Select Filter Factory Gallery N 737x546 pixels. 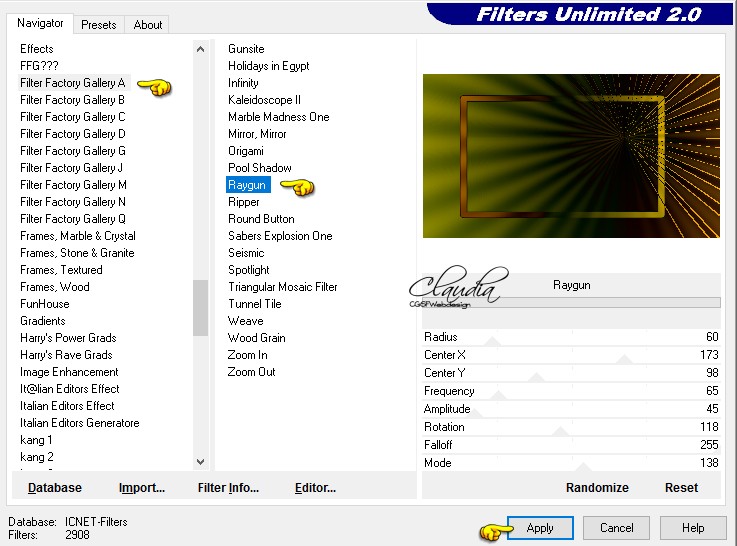[x=72, y=202]
